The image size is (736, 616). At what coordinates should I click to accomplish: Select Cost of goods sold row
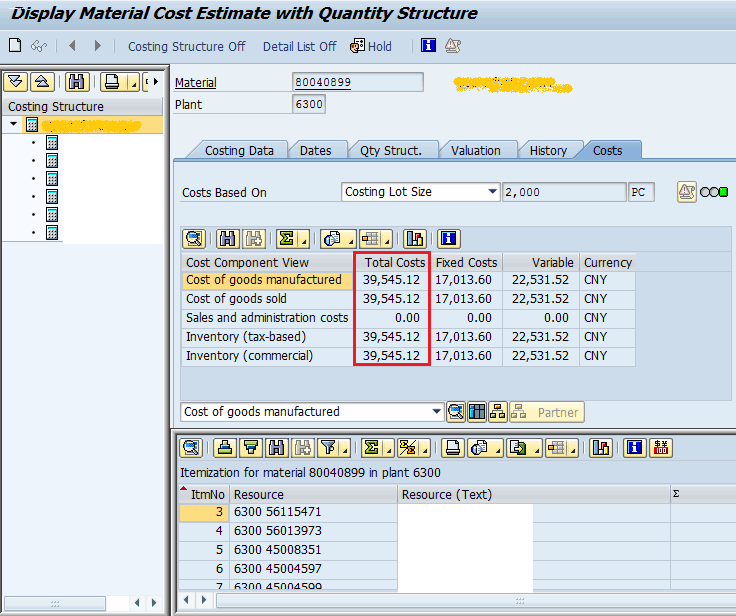click(x=408, y=299)
